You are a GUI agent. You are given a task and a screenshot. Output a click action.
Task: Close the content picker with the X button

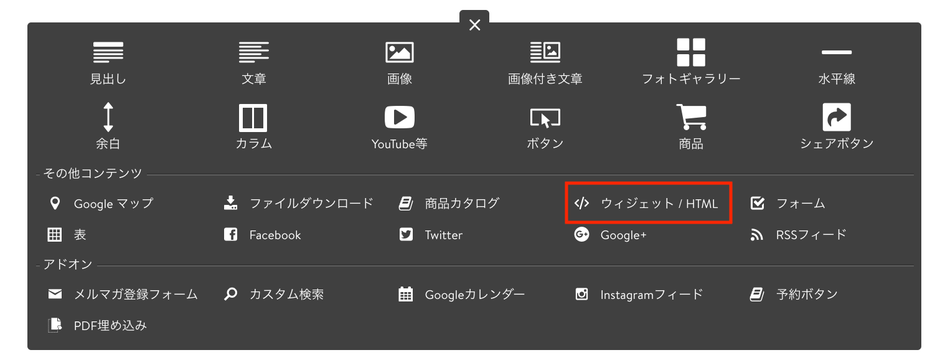(x=474, y=25)
